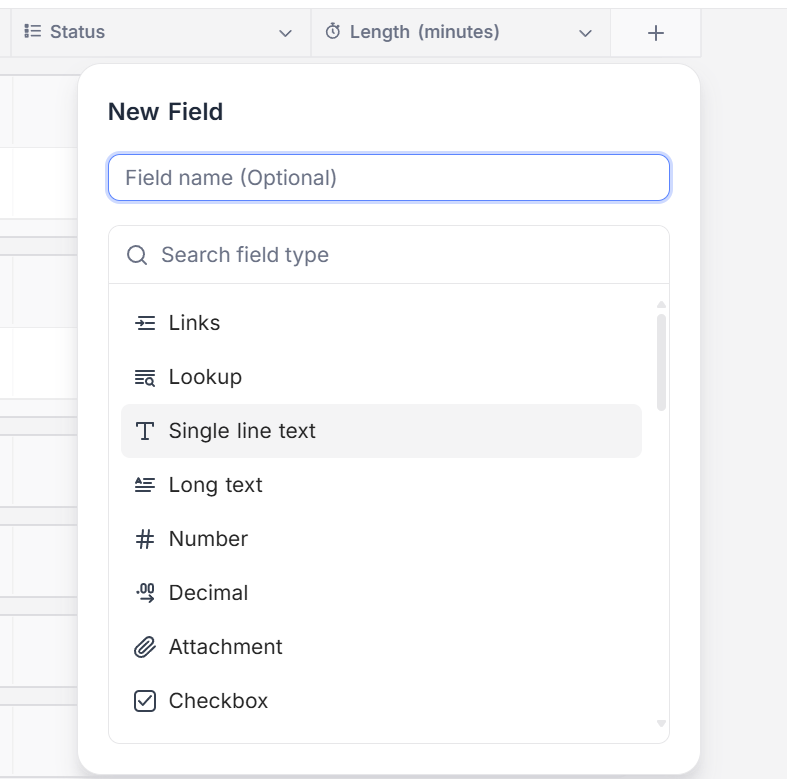Choose the Long text option

[x=215, y=485]
